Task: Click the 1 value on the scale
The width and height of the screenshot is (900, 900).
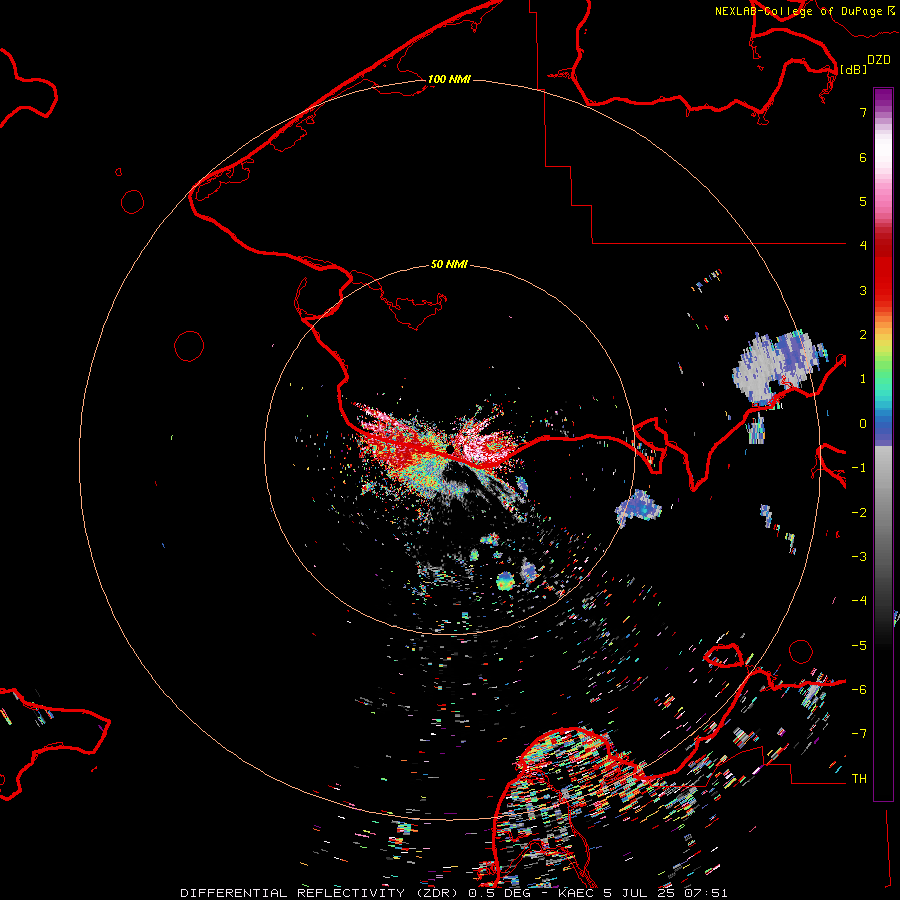Action: tap(863, 379)
